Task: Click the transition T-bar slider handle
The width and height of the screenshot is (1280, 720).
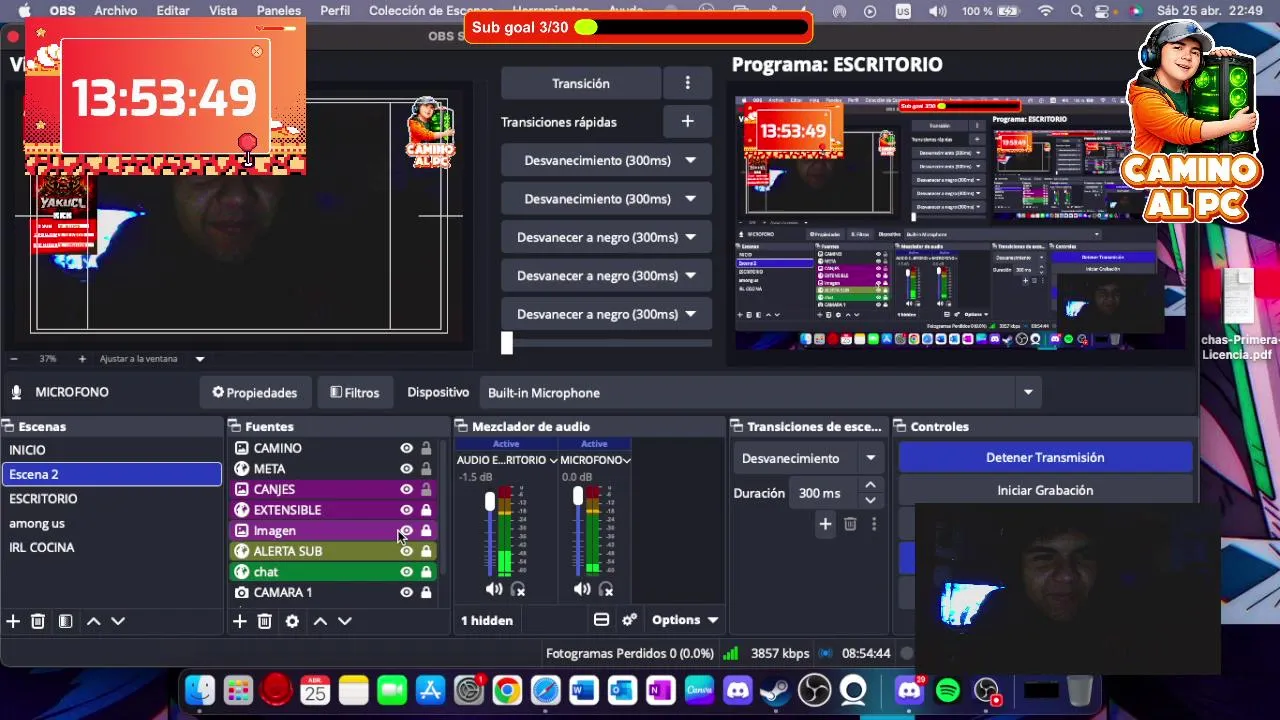Action: pyautogui.click(x=507, y=343)
